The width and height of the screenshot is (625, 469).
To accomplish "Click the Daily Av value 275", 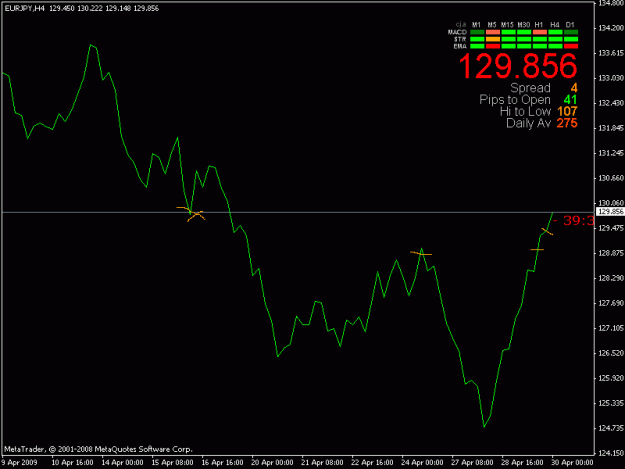I will 567,123.
